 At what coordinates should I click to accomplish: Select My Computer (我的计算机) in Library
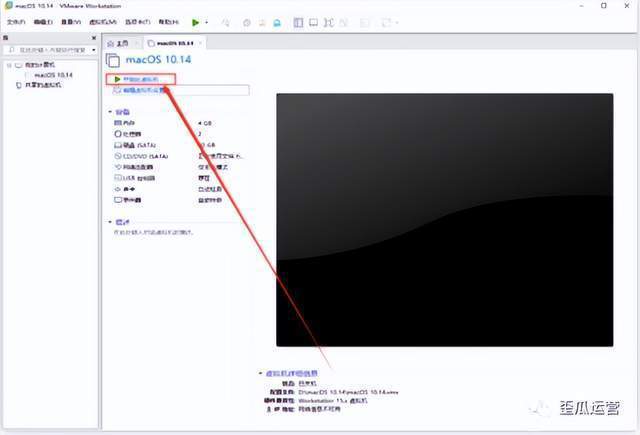tap(40, 65)
